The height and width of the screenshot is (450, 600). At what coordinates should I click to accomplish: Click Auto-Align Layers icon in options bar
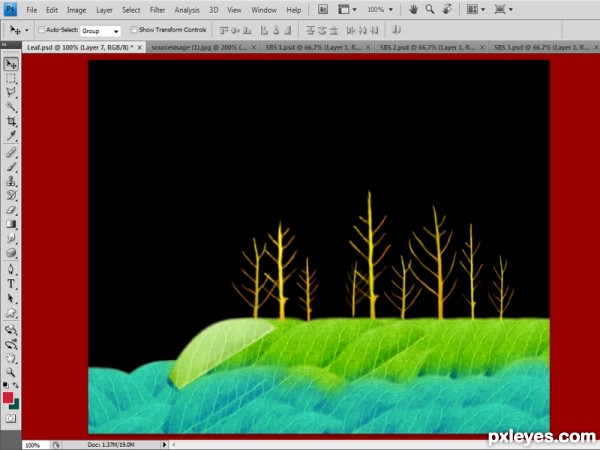(x=396, y=30)
